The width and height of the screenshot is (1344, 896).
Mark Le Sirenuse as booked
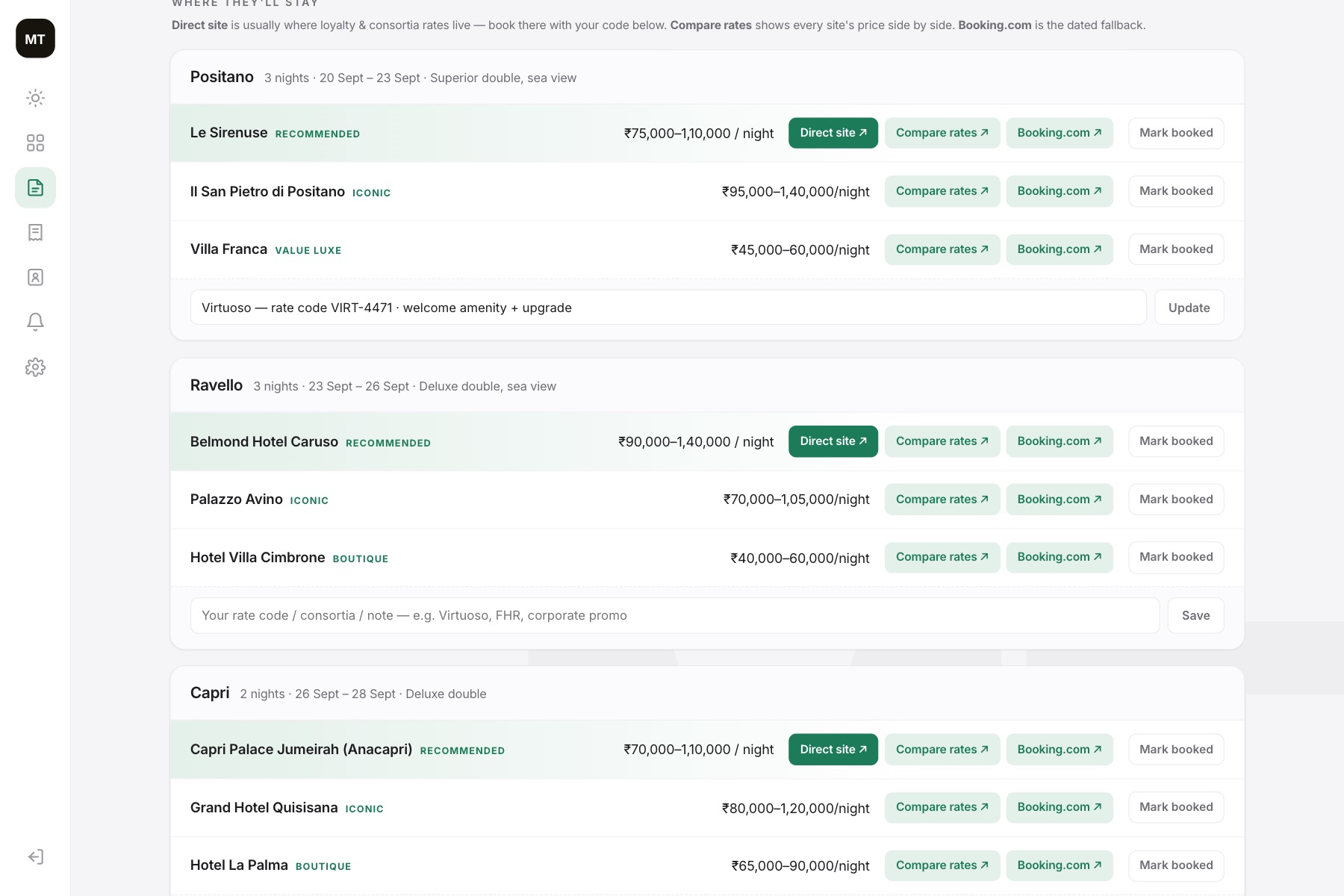coord(1176,133)
